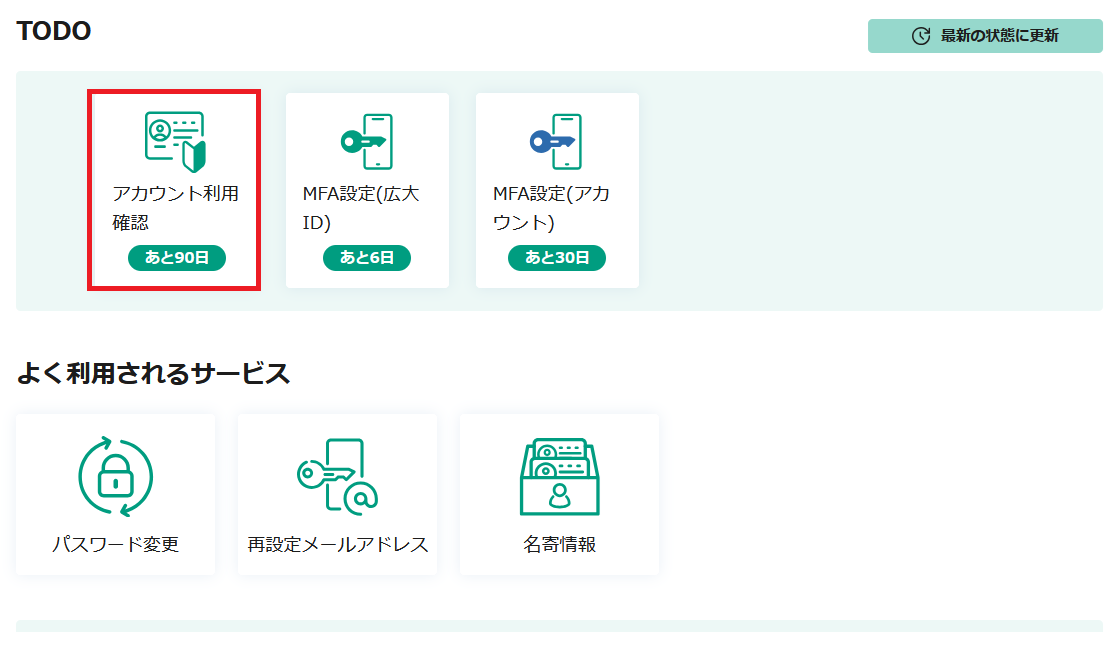
Task: Click the あと30日 deadline badge
Action: pos(557,258)
